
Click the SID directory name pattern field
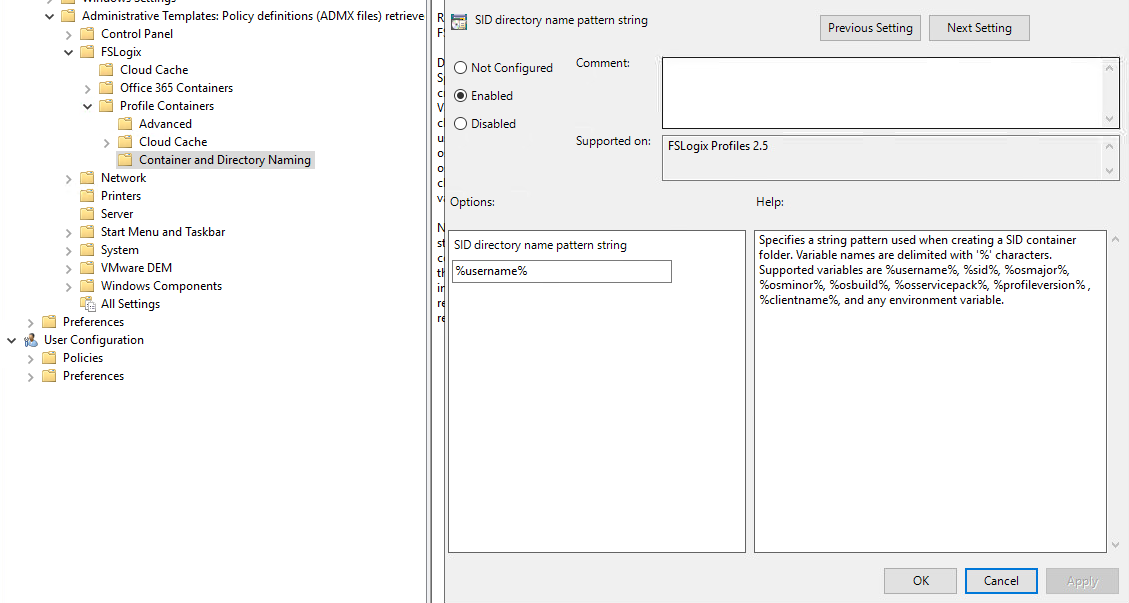(561, 272)
